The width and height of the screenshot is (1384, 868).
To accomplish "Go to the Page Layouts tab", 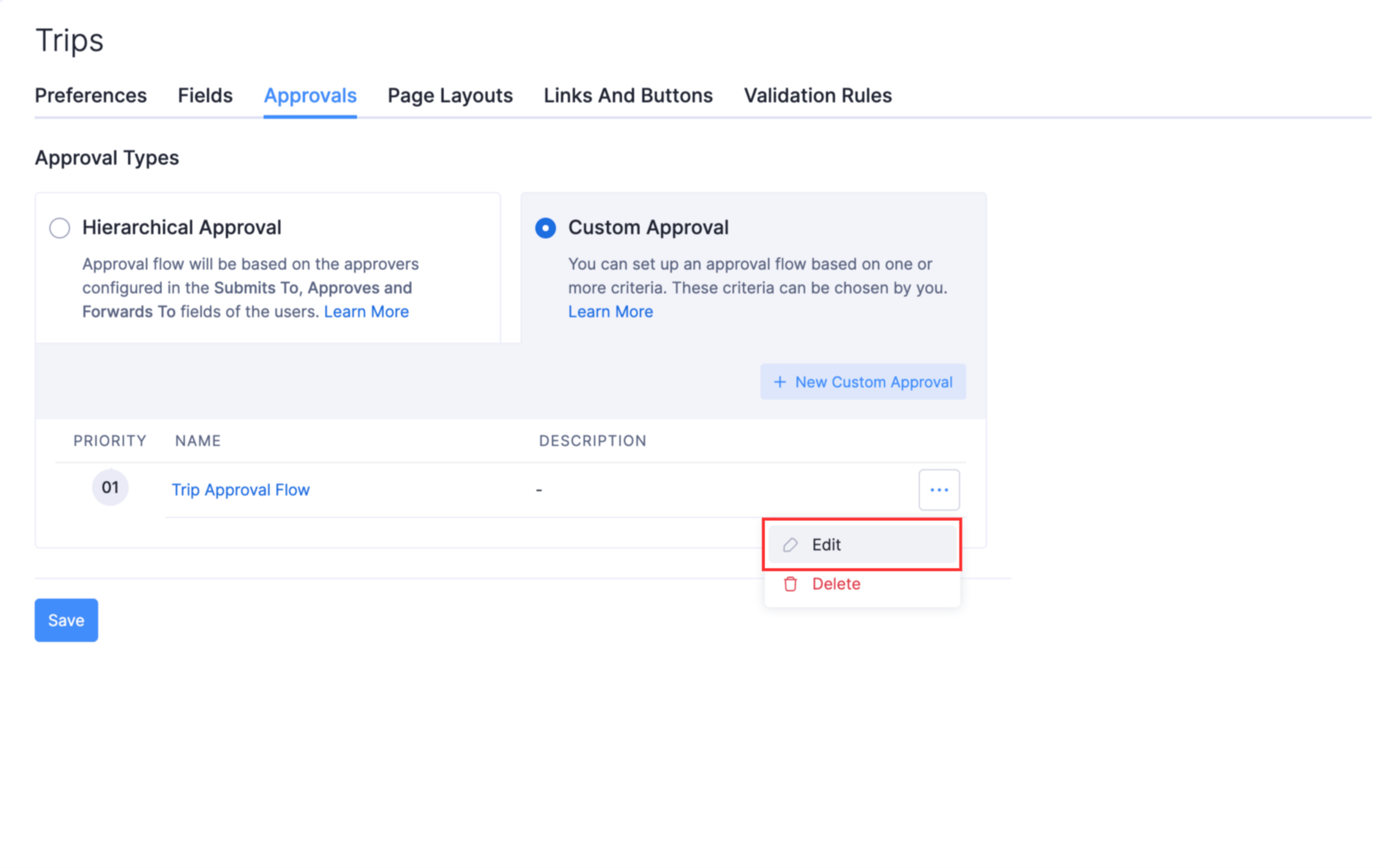I will [450, 96].
